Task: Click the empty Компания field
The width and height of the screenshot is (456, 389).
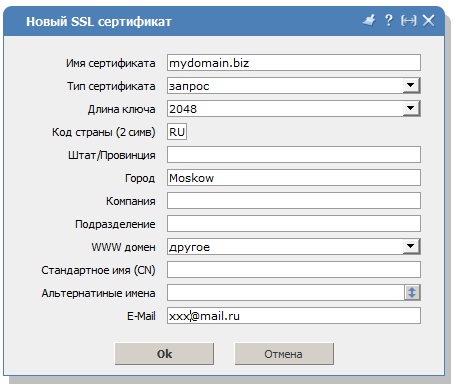Action: point(294,201)
